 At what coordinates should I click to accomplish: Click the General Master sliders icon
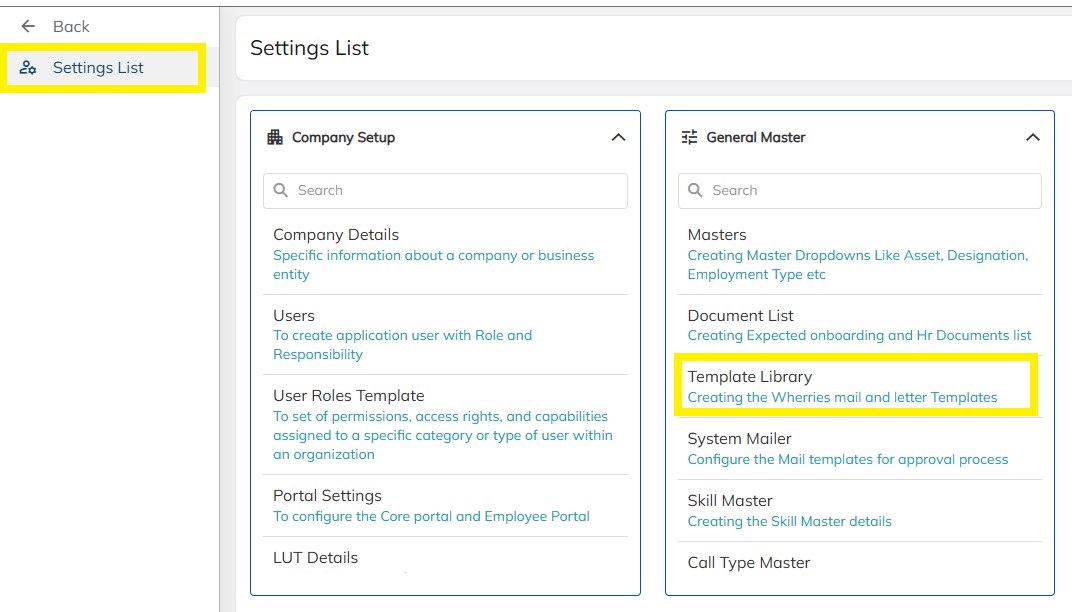click(690, 137)
